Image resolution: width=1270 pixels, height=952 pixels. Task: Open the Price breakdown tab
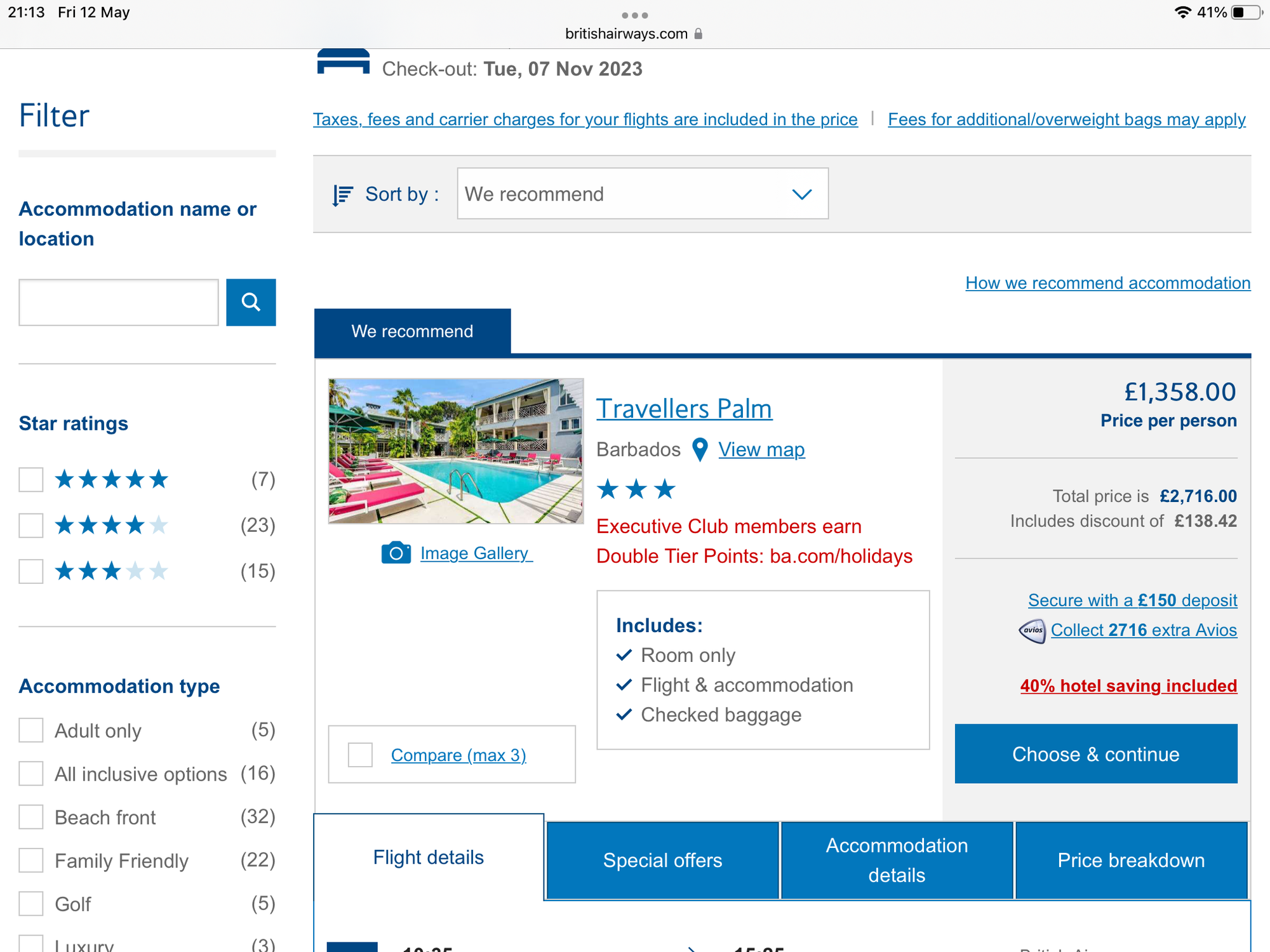[1131, 860]
